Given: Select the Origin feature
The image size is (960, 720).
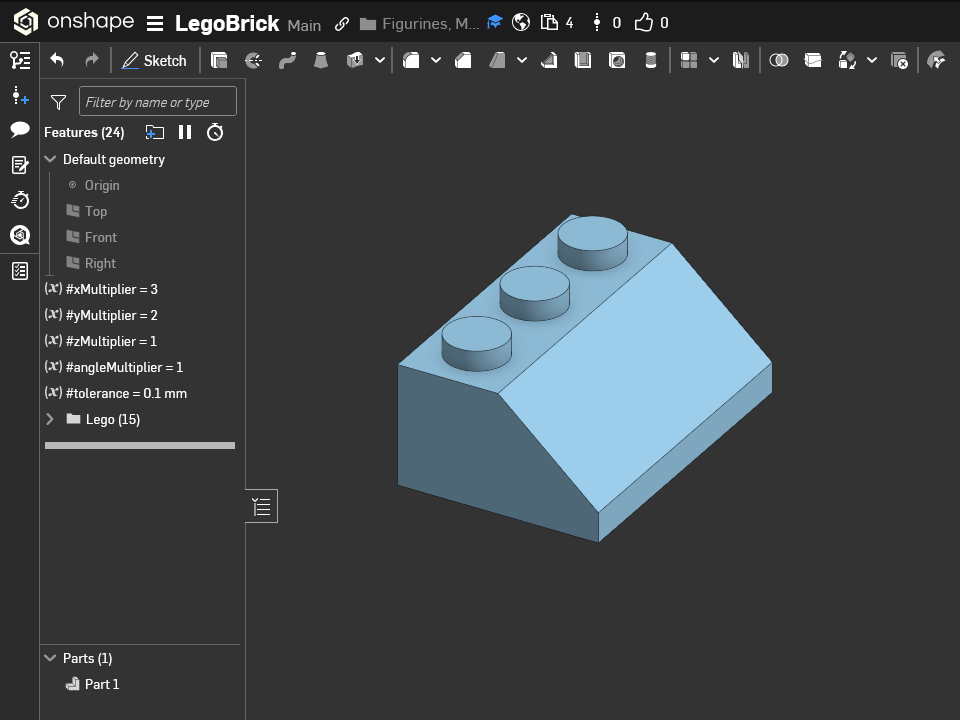Looking at the screenshot, I should pos(102,185).
